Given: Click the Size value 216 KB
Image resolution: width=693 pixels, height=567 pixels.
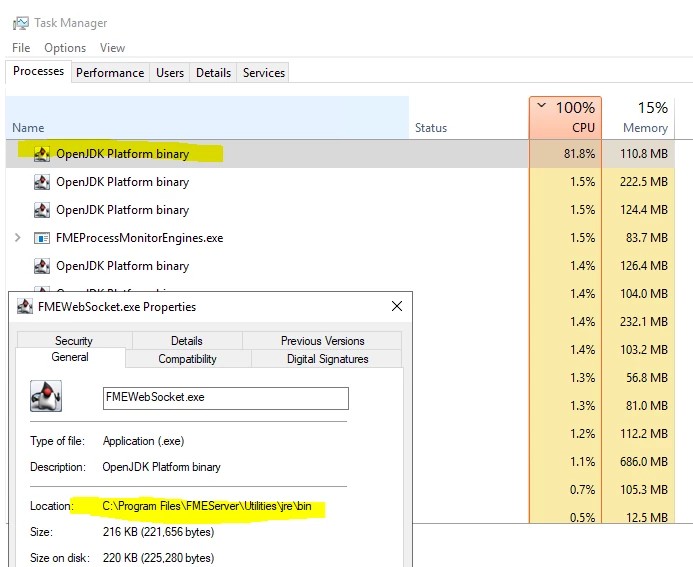Looking at the screenshot, I should [158, 532].
